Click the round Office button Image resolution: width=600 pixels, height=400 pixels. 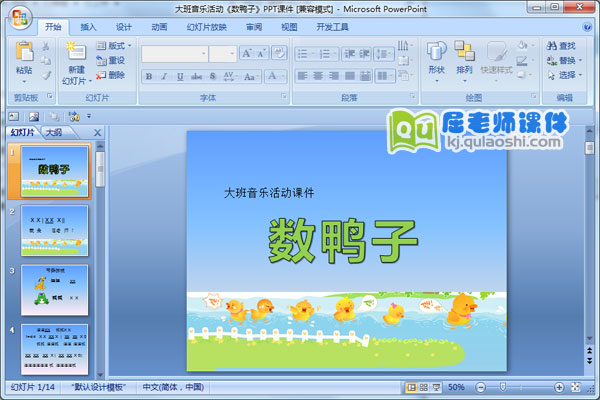[20, 17]
